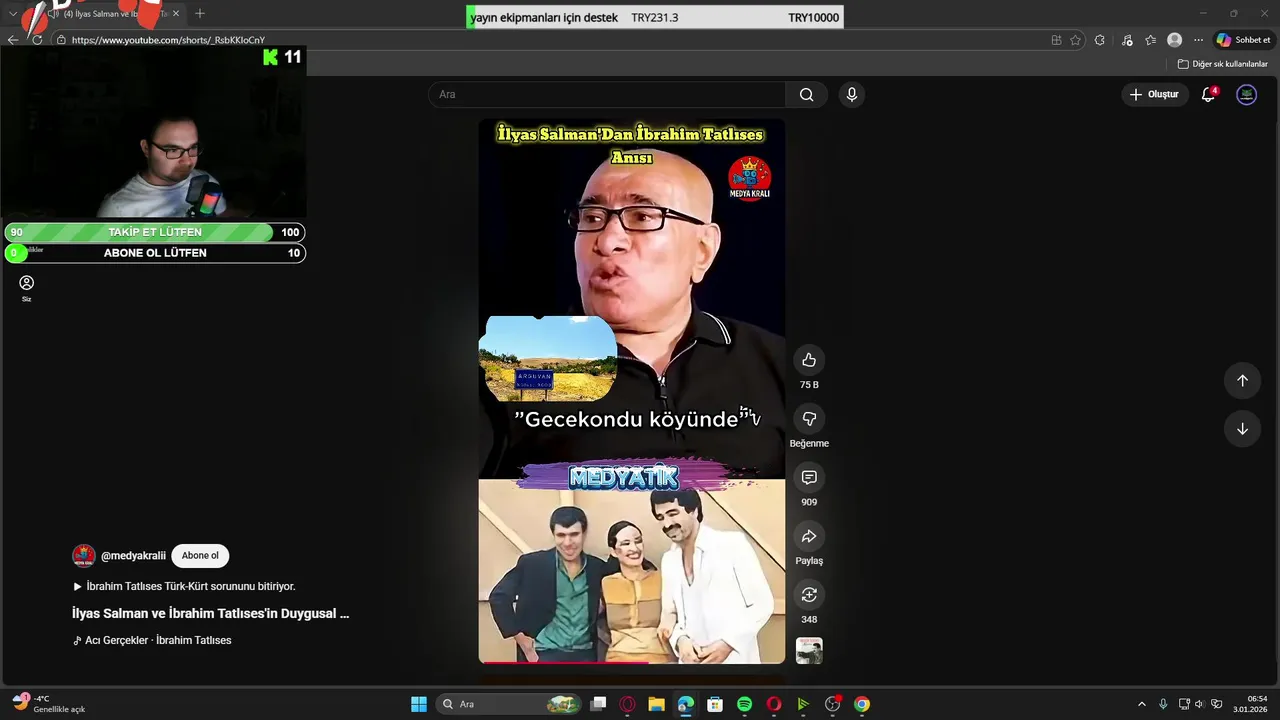Open YouTube notifications bell
Viewport: 1280px width, 720px height.
[1208, 94]
